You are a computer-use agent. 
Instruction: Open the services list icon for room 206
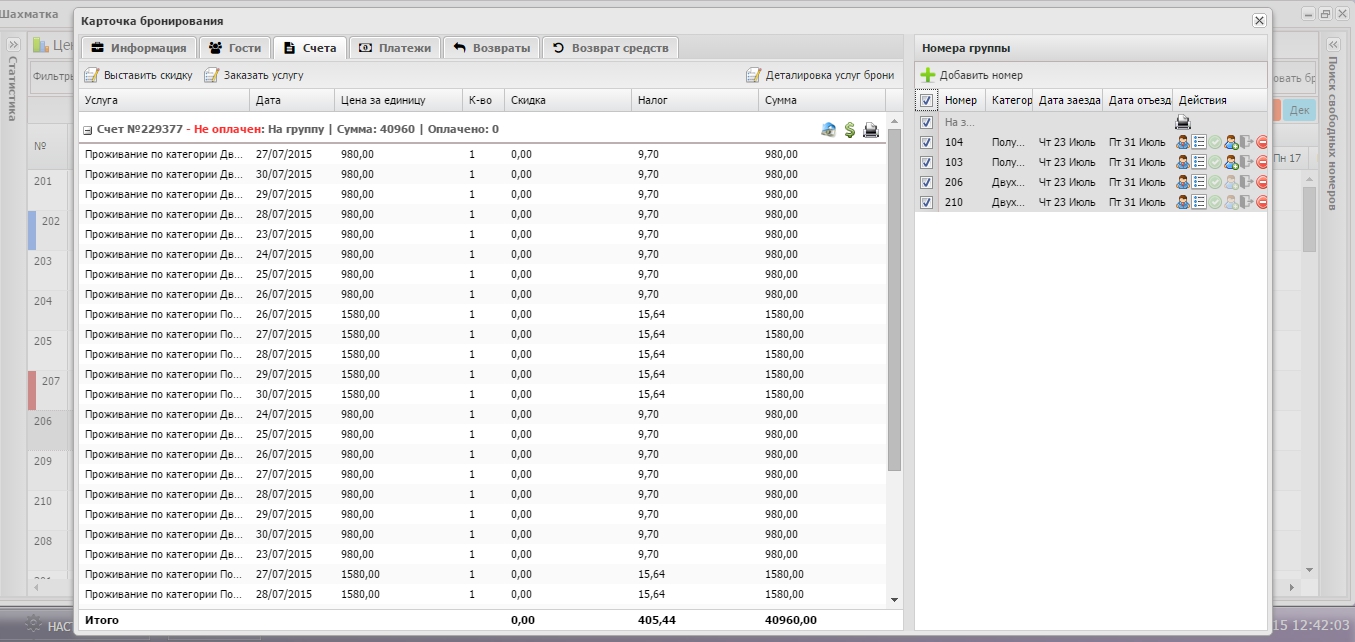coord(1199,182)
